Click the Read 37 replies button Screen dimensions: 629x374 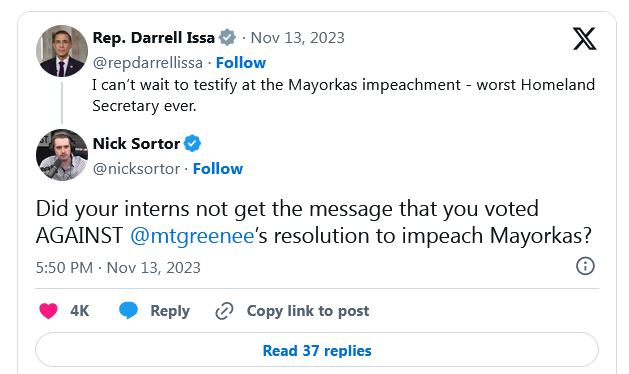click(317, 350)
